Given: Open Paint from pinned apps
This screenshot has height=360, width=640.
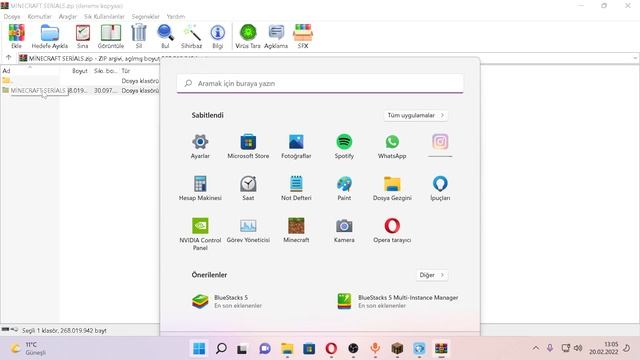Looking at the screenshot, I should tap(344, 188).
